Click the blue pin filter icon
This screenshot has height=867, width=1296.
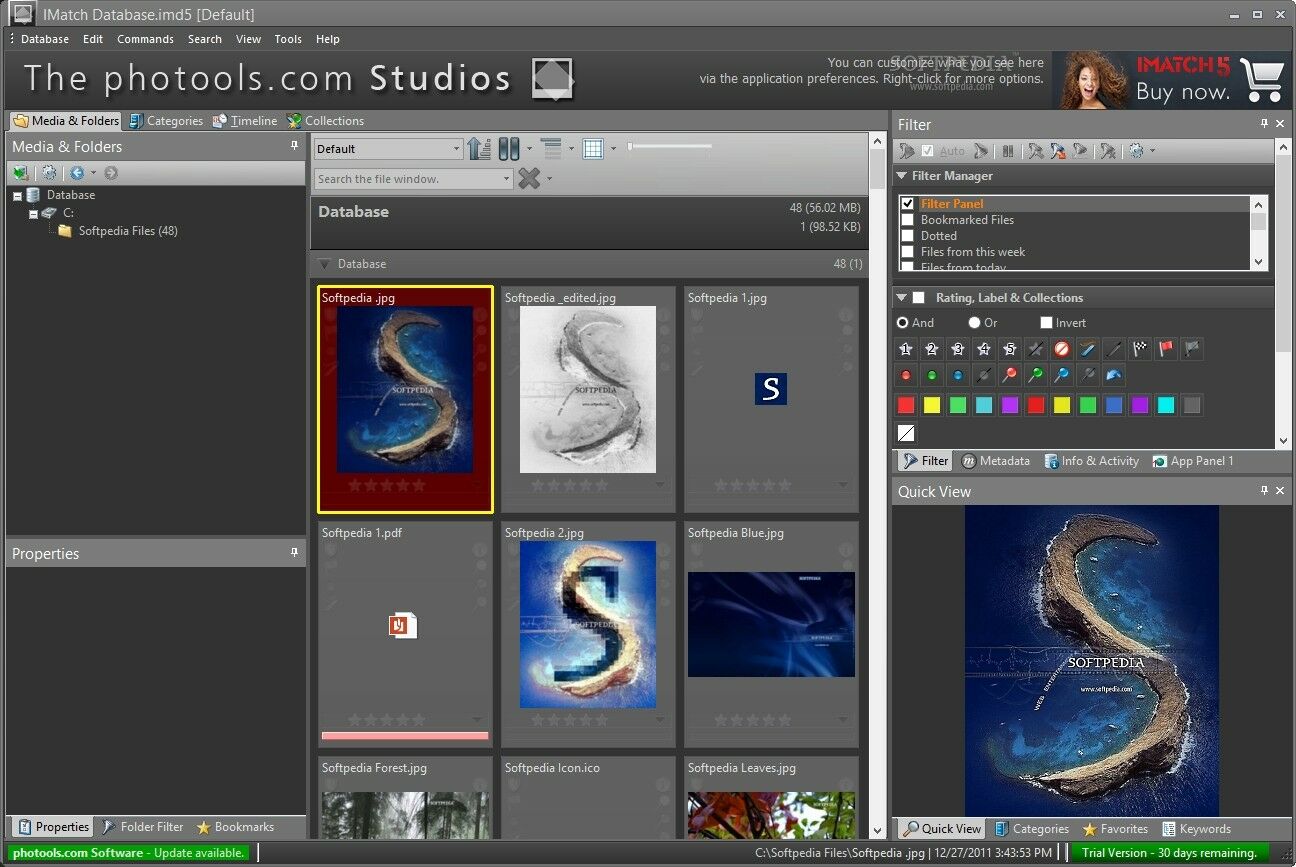(x=1062, y=376)
